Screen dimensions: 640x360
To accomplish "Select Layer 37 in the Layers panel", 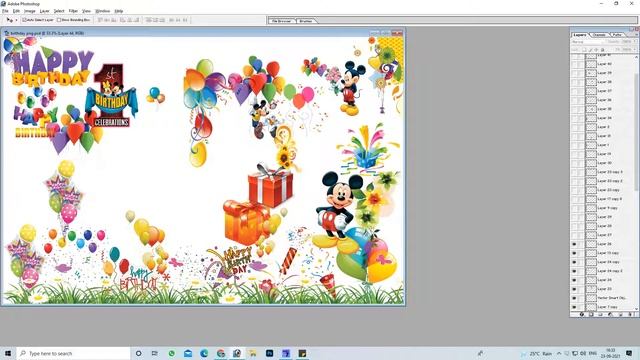I will (x=603, y=91).
